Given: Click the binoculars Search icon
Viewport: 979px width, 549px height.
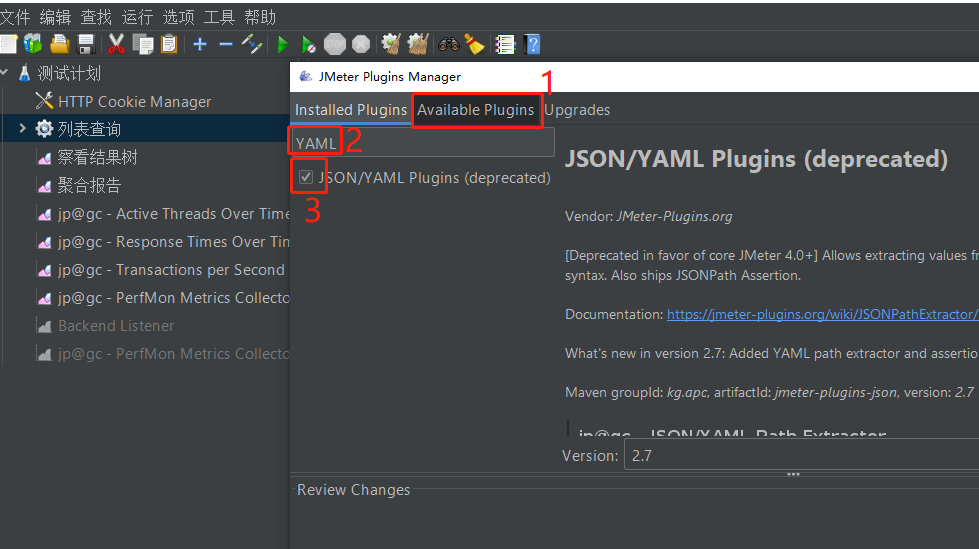Looking at the screenshot, I should coord(448,44).
